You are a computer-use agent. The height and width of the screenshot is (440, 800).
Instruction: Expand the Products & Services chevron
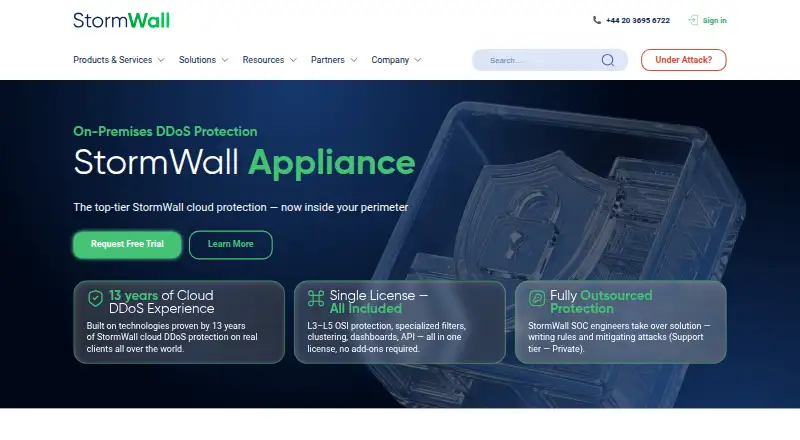[161, 60]
